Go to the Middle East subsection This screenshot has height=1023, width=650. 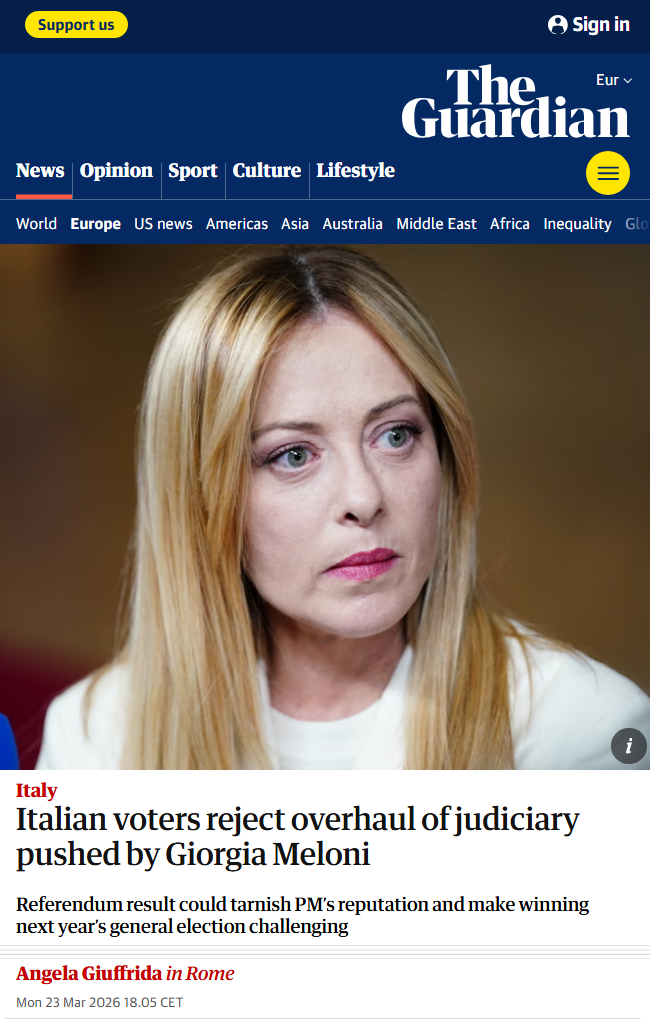coord(437,224)
